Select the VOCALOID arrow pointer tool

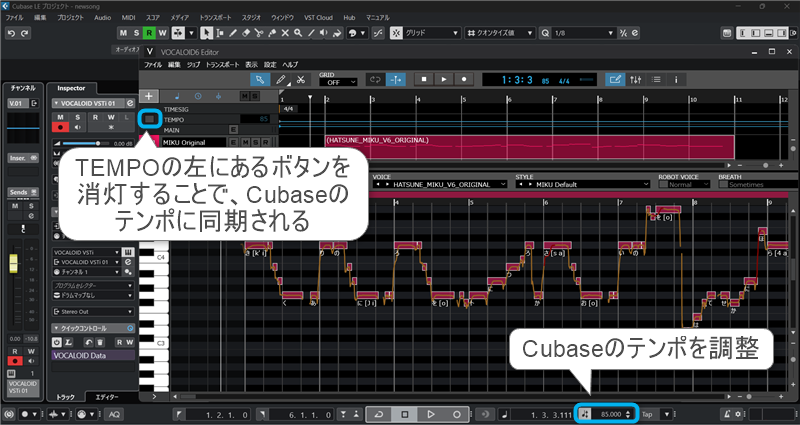pyautogui.click(x=260, y=80)
